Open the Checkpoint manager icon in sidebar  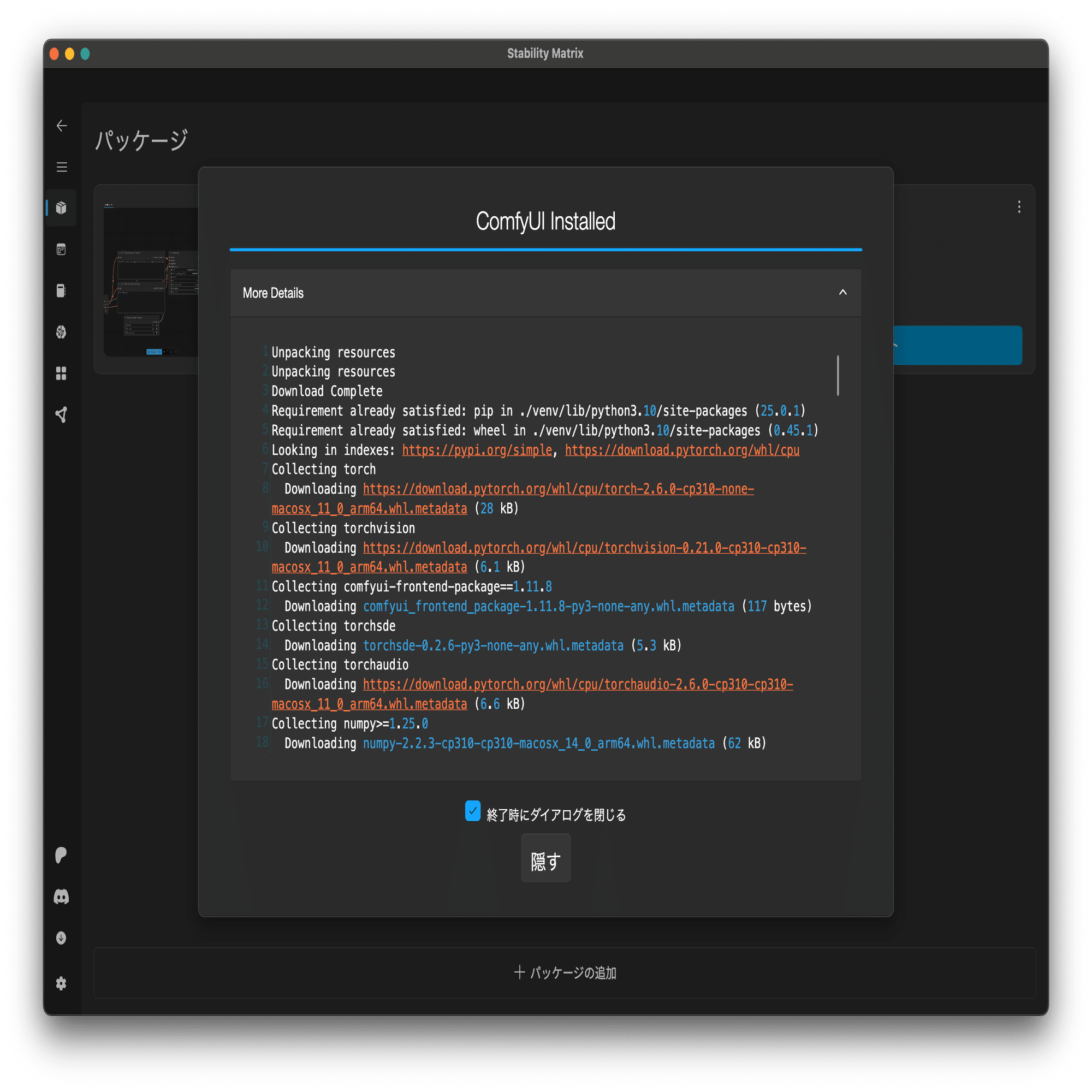click(x=62, y=290)
